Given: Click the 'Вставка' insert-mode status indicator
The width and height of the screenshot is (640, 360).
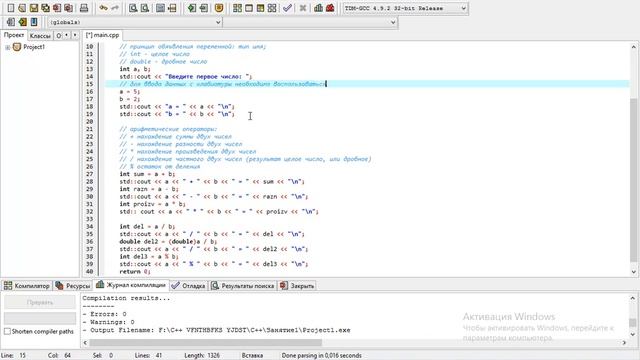Looking at the screenshot, I should pyautogui.click(x=252, y=356).
